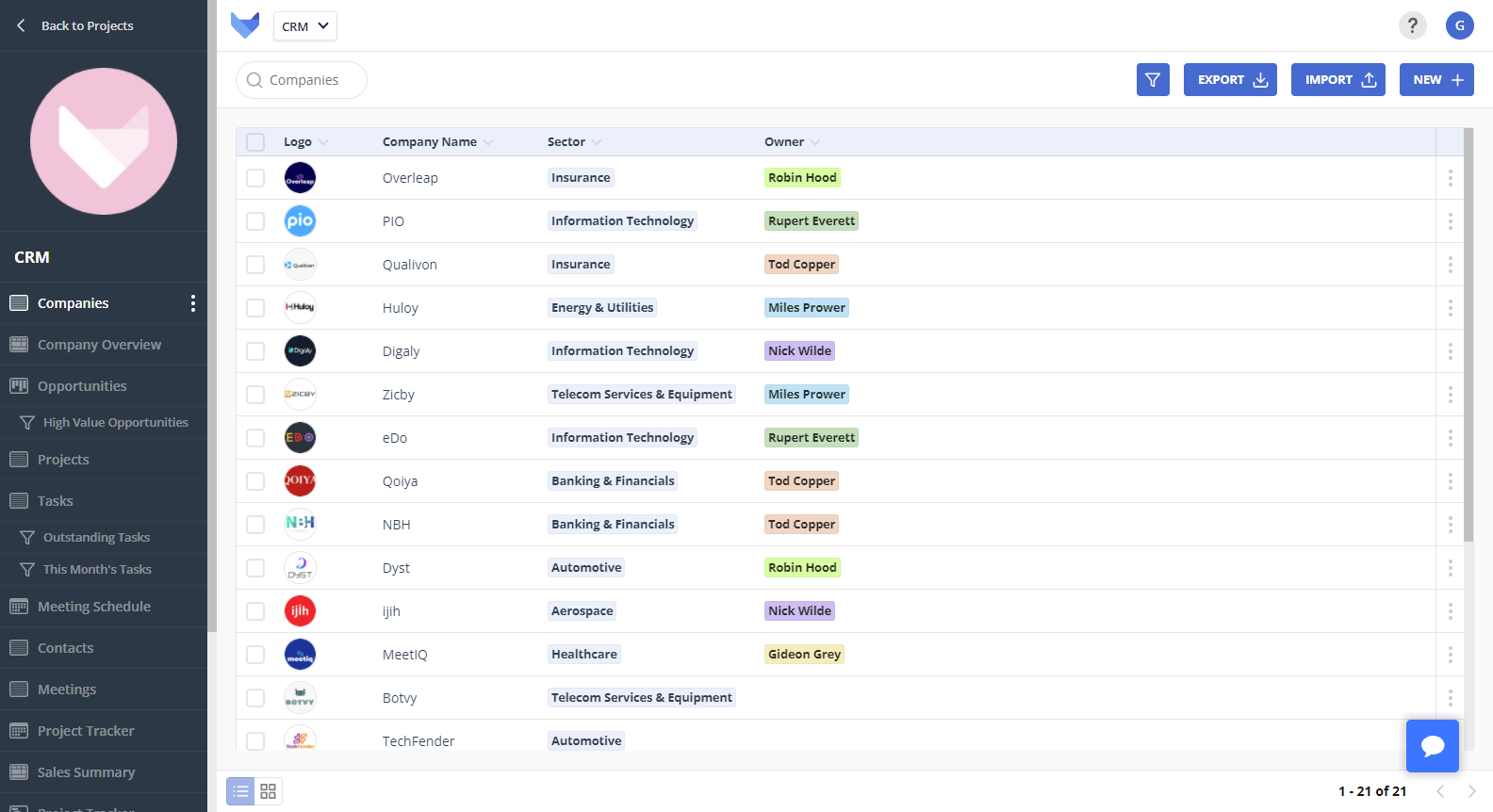The height and width of the screenshot is (812, 1493).
Task: Toggle the select-all header checkbox
Action: pyautogui.click(x=255, y=142)
